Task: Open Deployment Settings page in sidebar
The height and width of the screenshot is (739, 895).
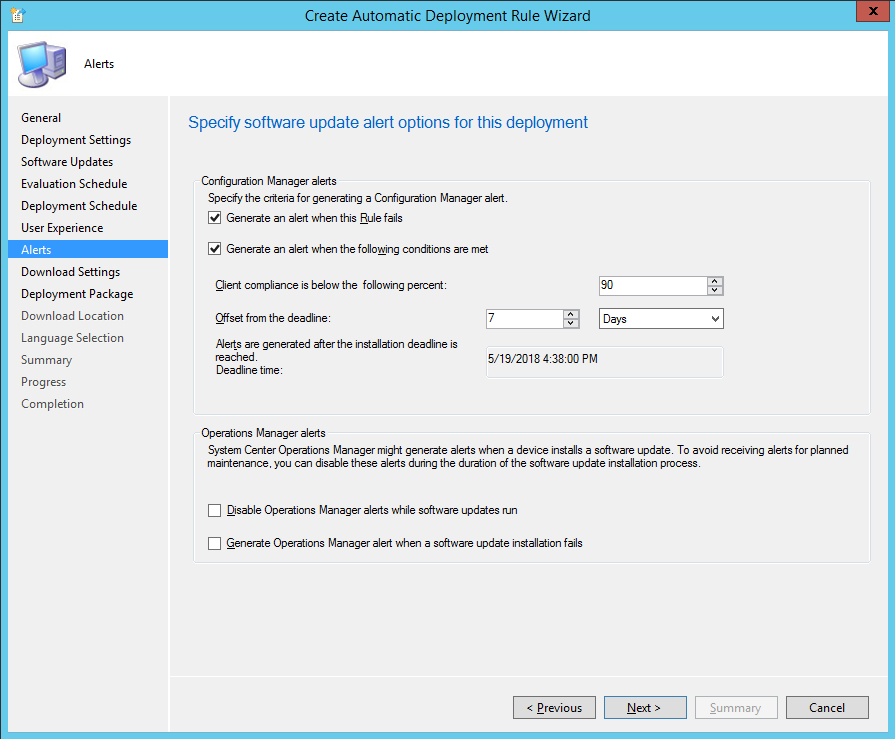Action: (x=76, y=140)
